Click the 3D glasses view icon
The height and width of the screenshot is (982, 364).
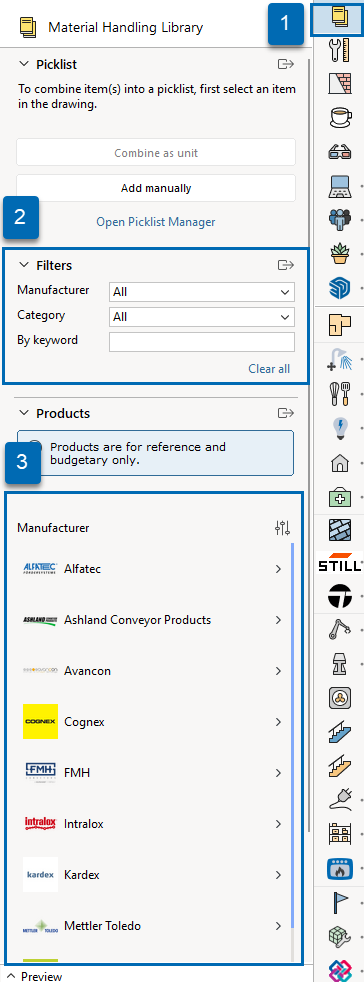(340, 152)
